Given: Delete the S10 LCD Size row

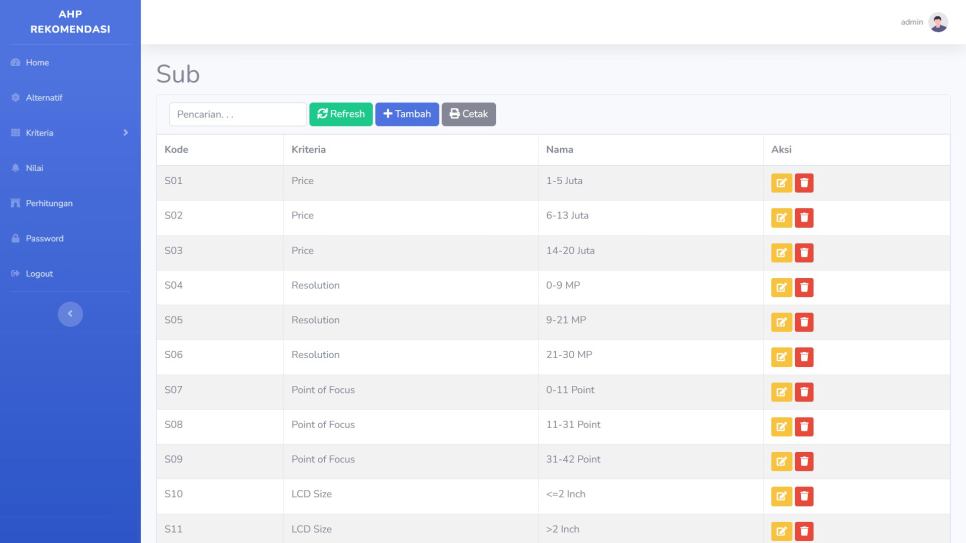Looking at the screenshot, I should pos(804,496).
